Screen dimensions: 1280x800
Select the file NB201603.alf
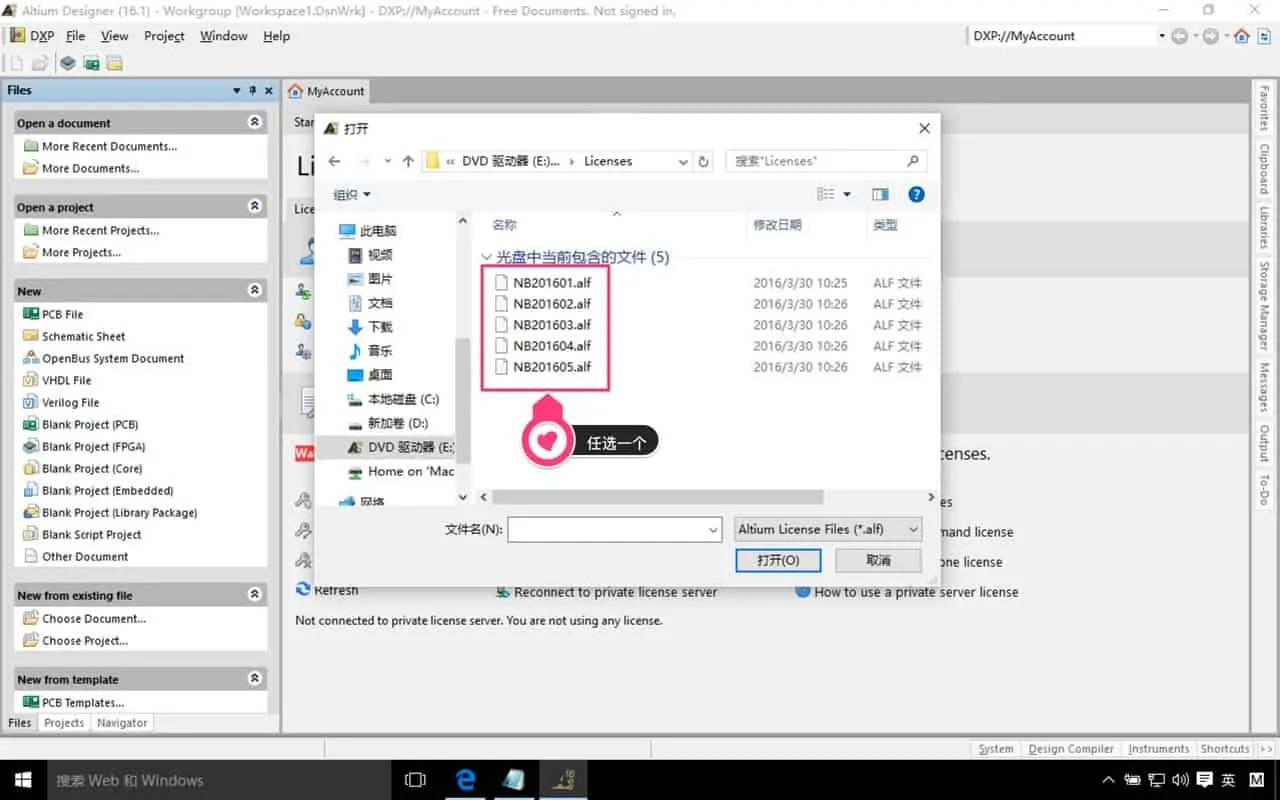(x=552, y=325)
